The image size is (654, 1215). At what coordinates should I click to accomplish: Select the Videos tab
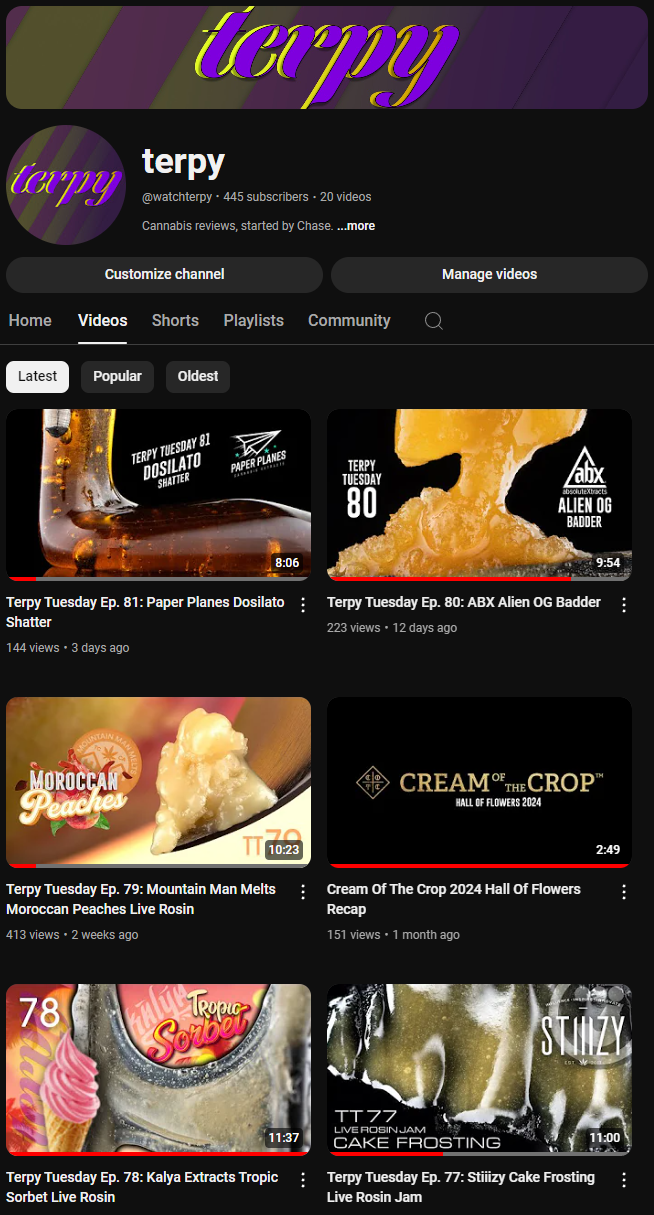click(x=103, y=321)
